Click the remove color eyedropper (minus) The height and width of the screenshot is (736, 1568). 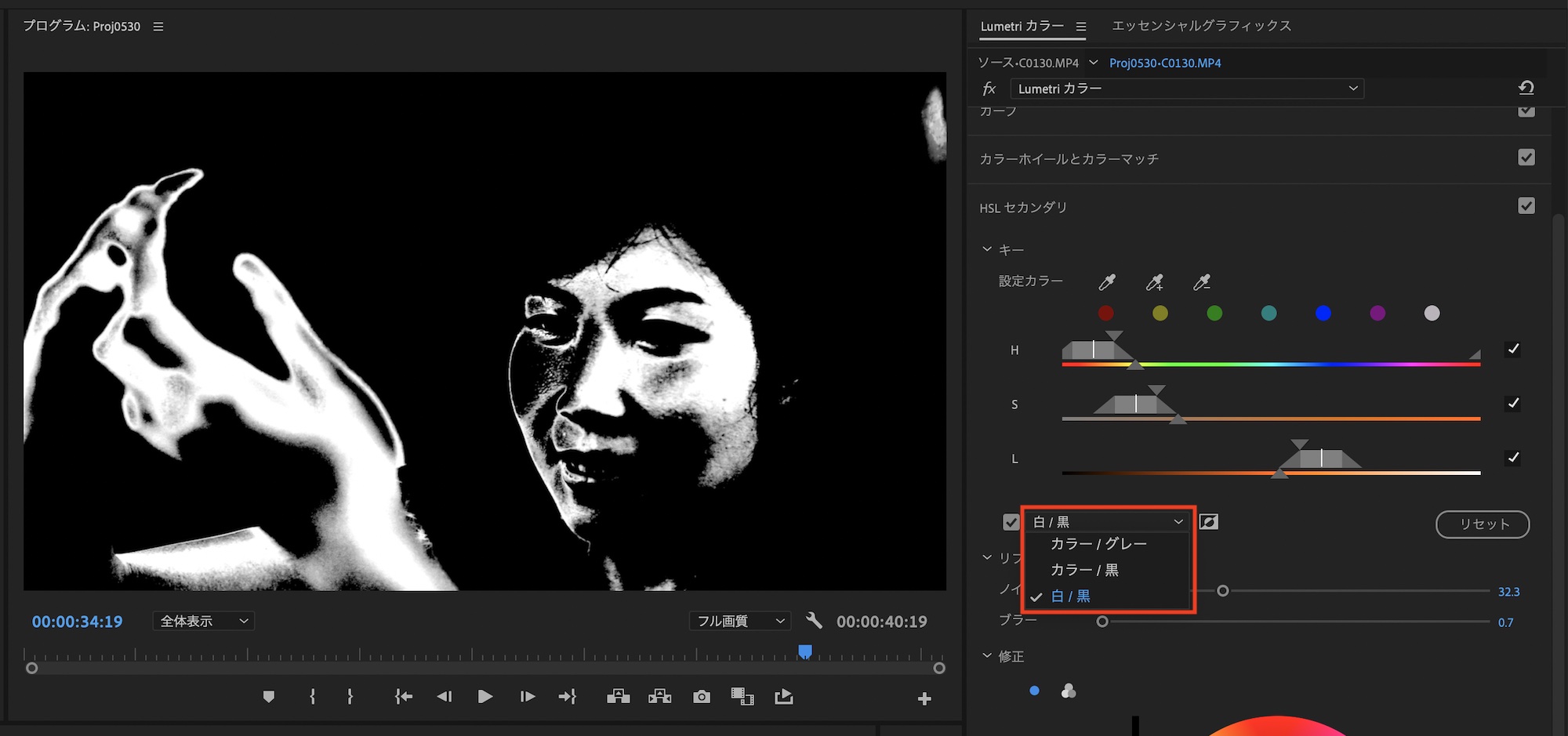click(x=1201, y=282)
